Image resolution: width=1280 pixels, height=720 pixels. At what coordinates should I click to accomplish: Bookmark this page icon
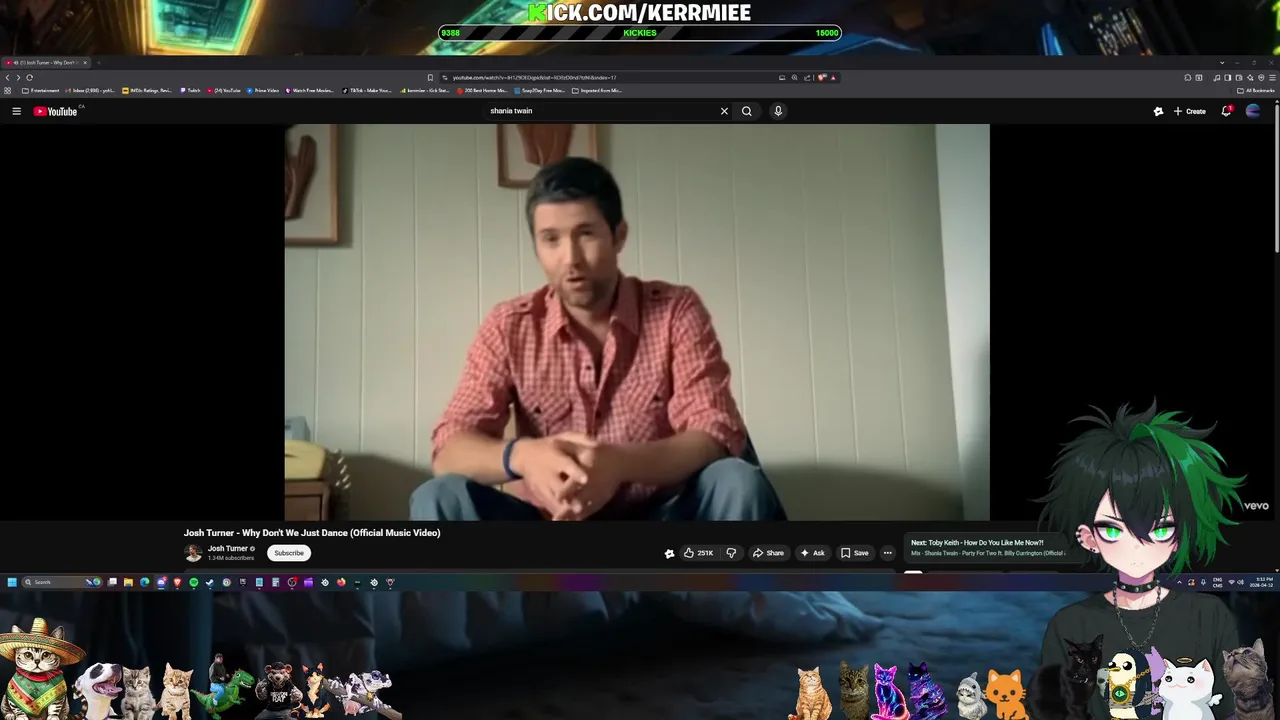click(430, 77)
